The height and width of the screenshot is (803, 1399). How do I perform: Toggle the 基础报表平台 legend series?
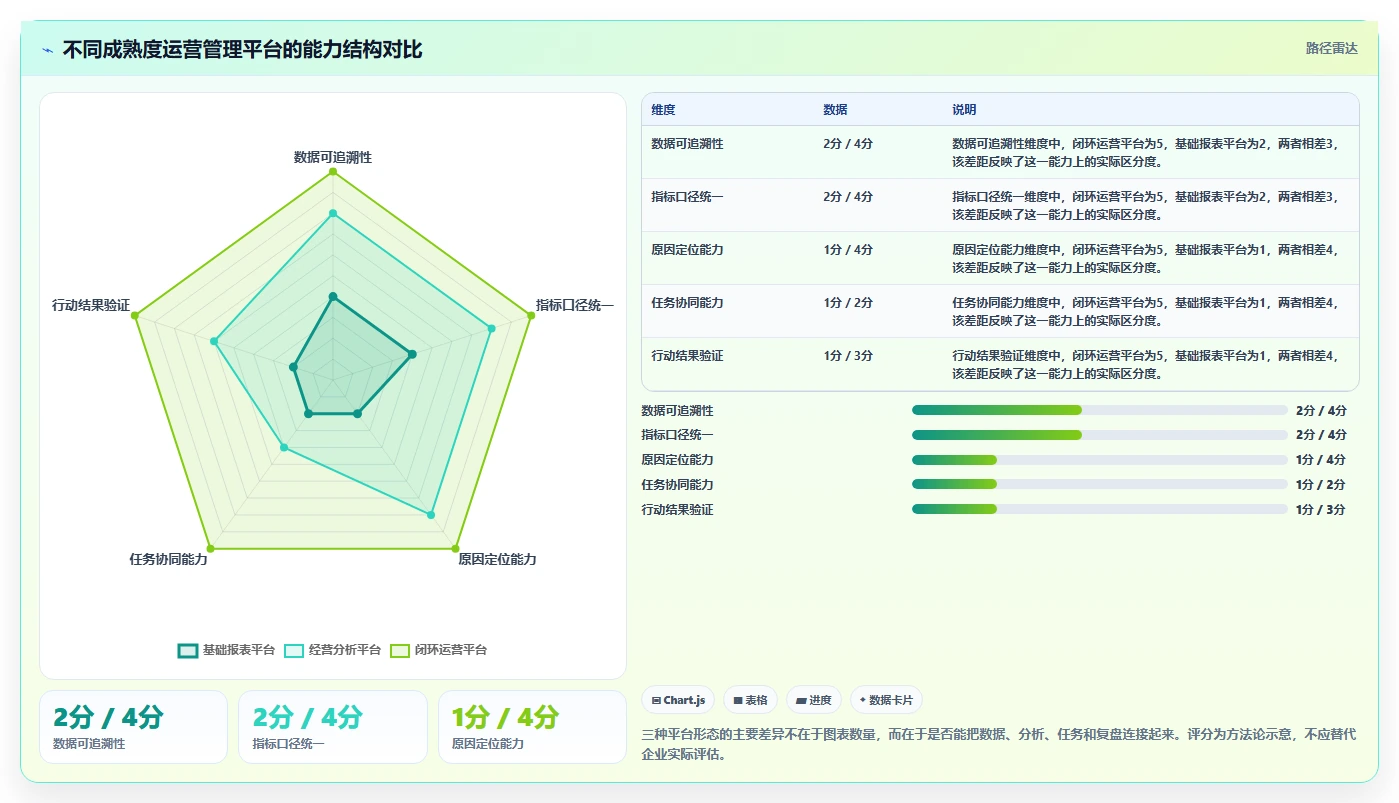[x=226, y=650]
